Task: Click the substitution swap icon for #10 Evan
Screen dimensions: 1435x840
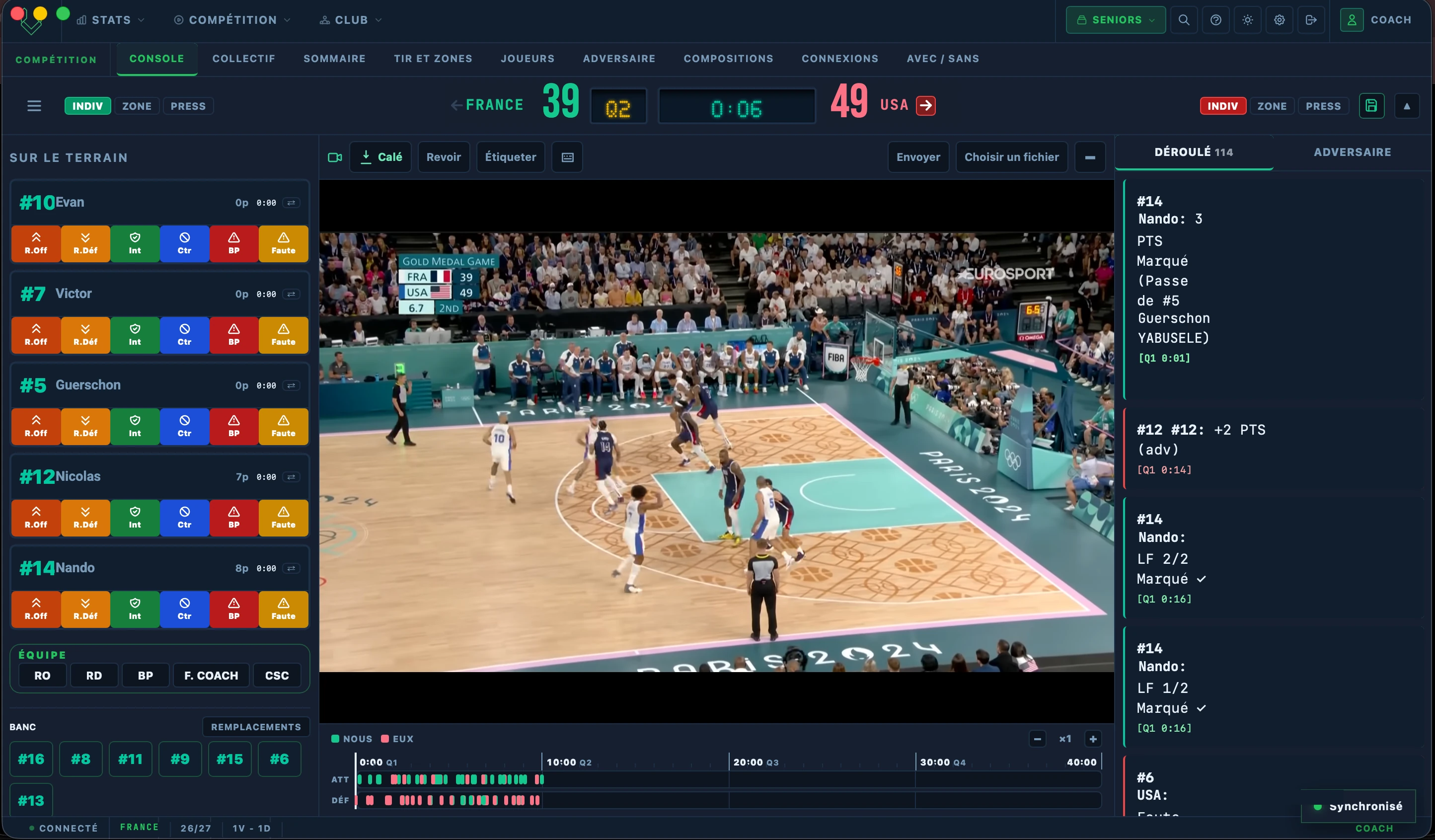Action: click(291, 203)
